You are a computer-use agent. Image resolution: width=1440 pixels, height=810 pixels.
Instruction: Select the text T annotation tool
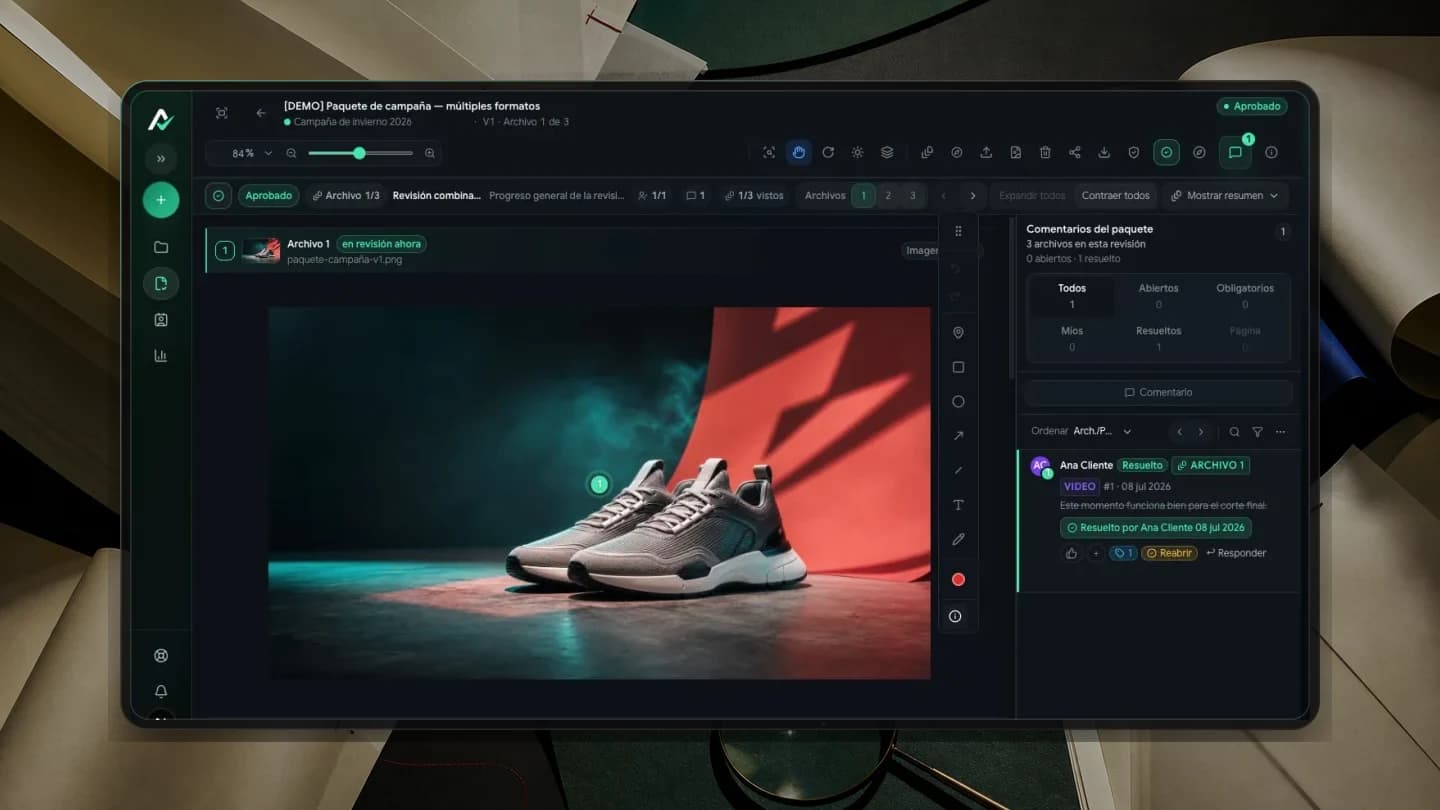pyautogui.click(x=958, y=505)
